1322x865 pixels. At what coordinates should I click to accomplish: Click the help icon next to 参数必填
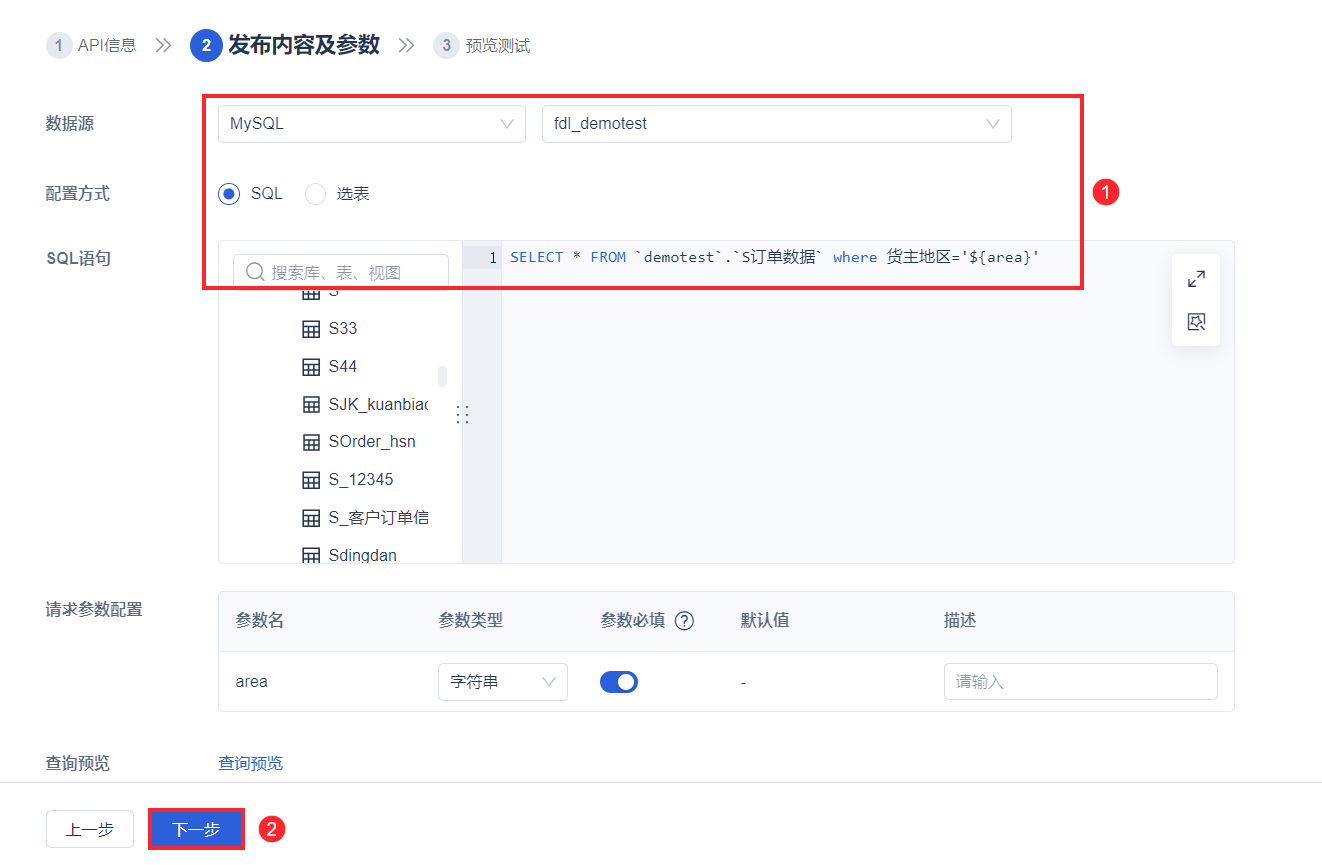[684, 621]
